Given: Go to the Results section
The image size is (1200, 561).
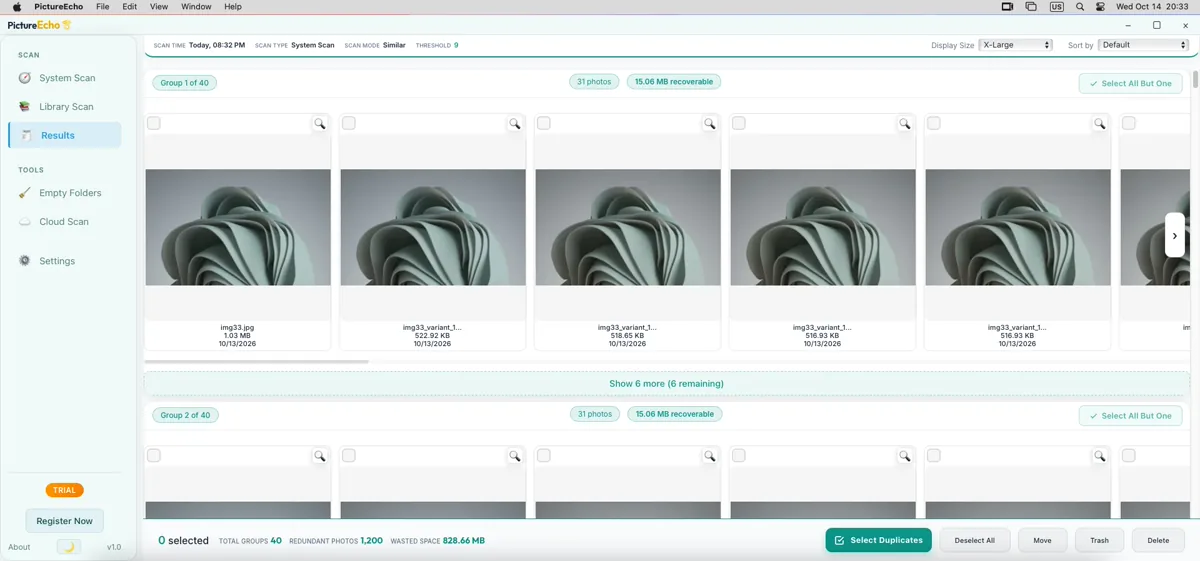Looking at the screenshot, I should coord(65,135).
